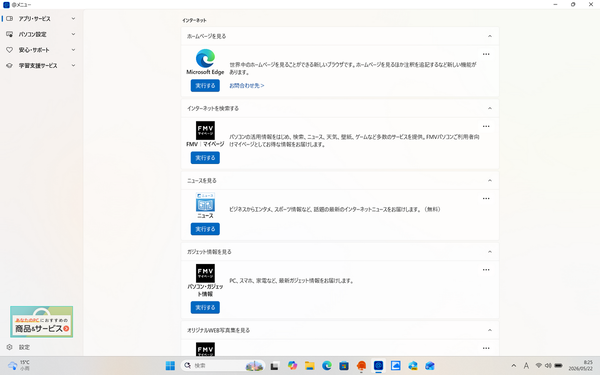
Task: Click the ニュース app icon
Action: coord(205,202)
